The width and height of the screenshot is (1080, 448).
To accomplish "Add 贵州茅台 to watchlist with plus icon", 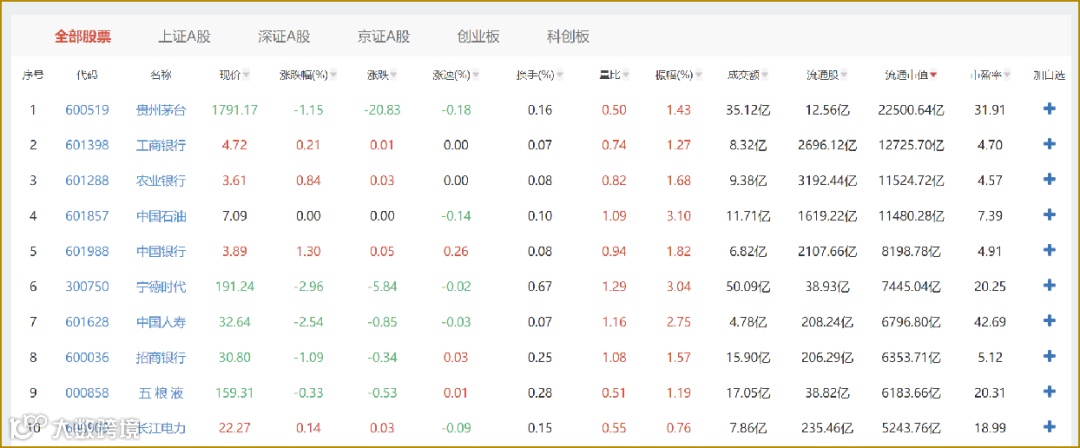I will click(1050, 109).
